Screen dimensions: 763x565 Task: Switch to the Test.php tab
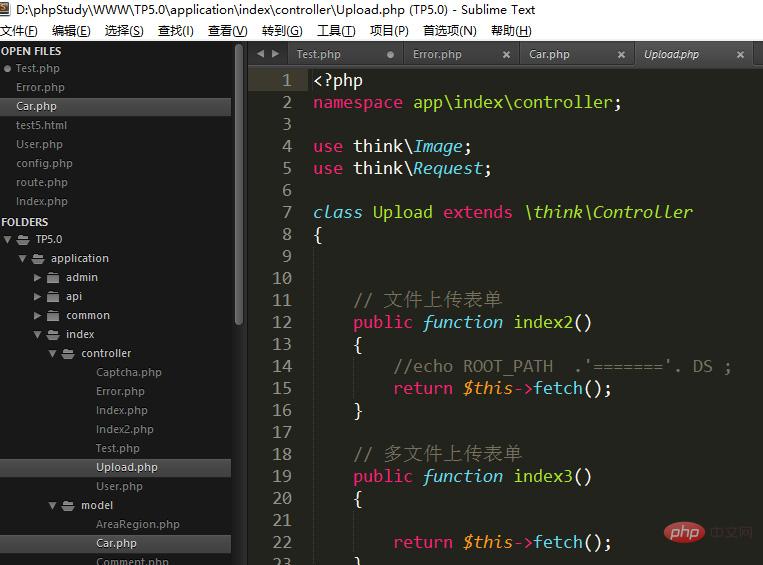[x=318, y=55]
